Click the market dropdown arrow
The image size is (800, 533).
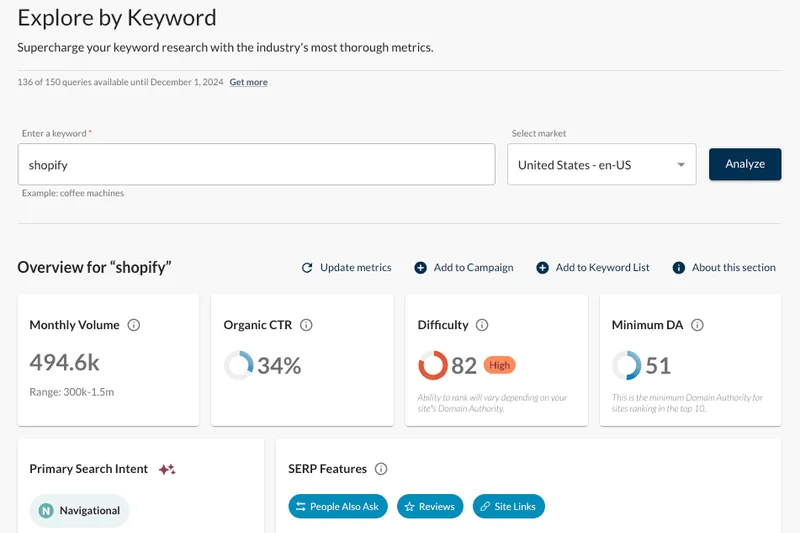(x=681, y=165)
